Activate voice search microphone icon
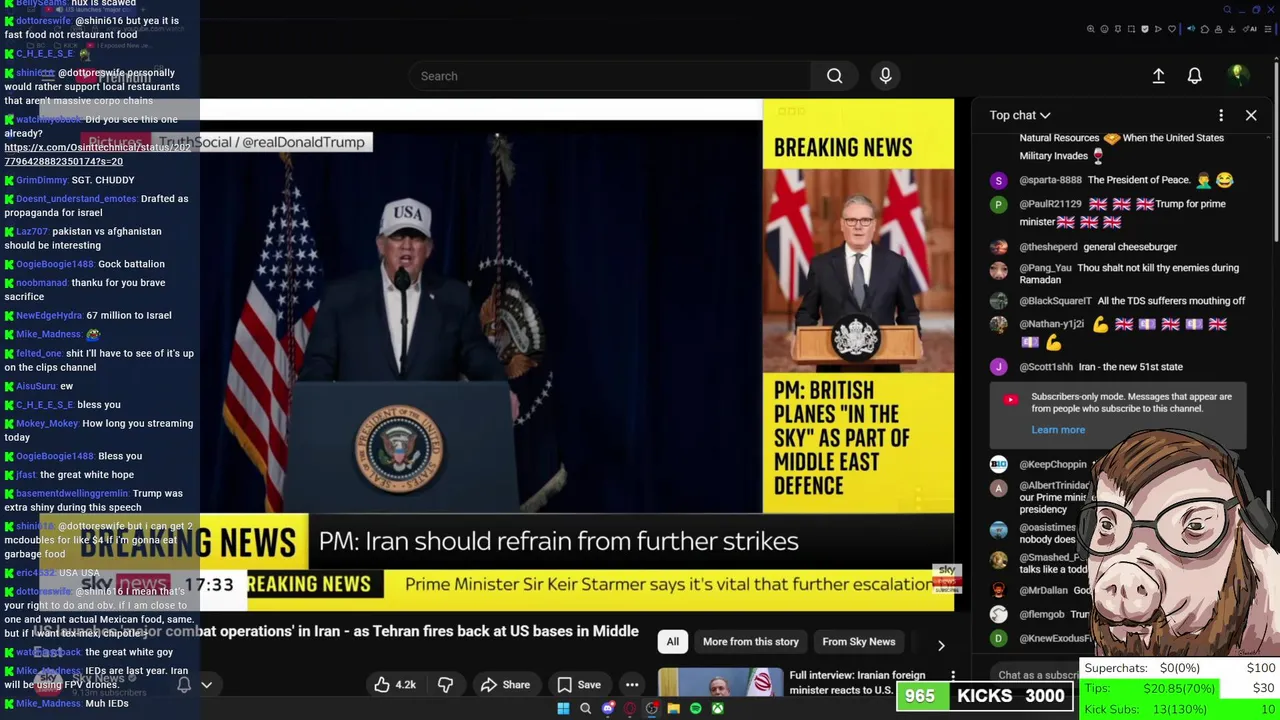Image resolution: width=1280 pixels, height=720 pixels. 885,76
